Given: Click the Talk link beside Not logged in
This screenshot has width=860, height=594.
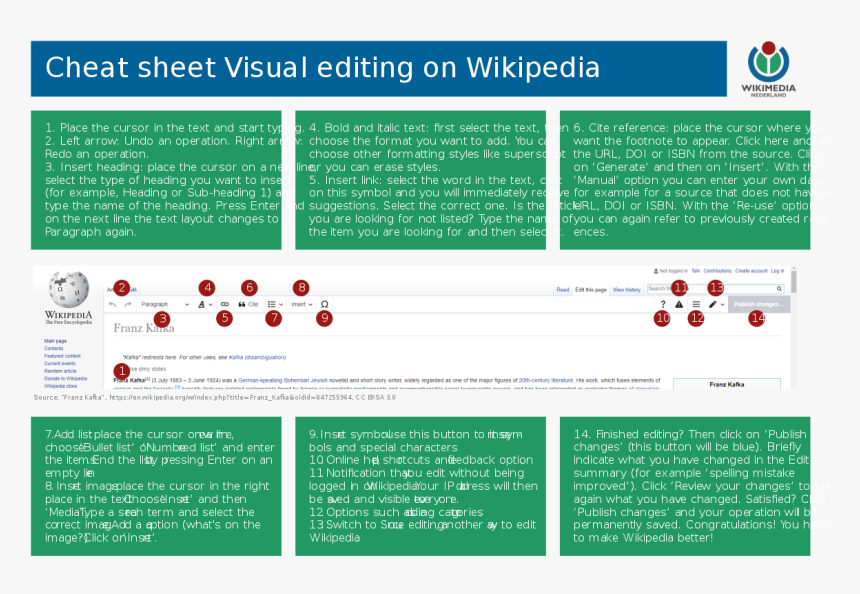Looking at the screenshot, I should point(695,271).
